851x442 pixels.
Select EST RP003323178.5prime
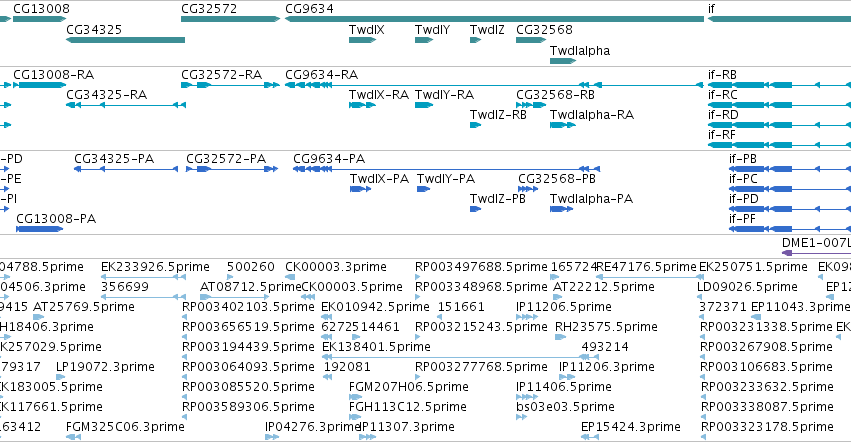coord(767,428)
